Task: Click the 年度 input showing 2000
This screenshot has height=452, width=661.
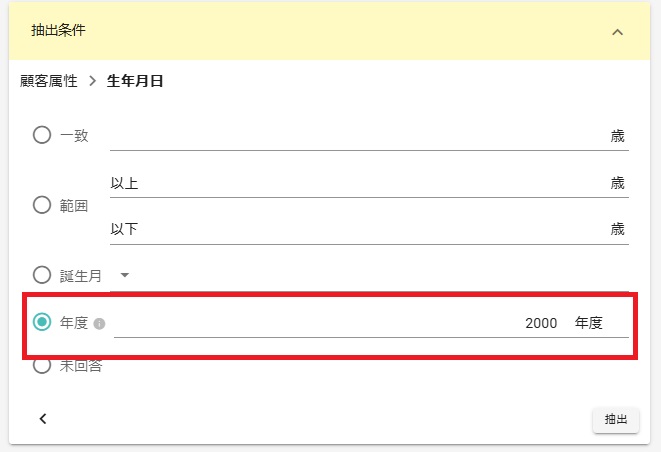Action: (x=371, y=324)
